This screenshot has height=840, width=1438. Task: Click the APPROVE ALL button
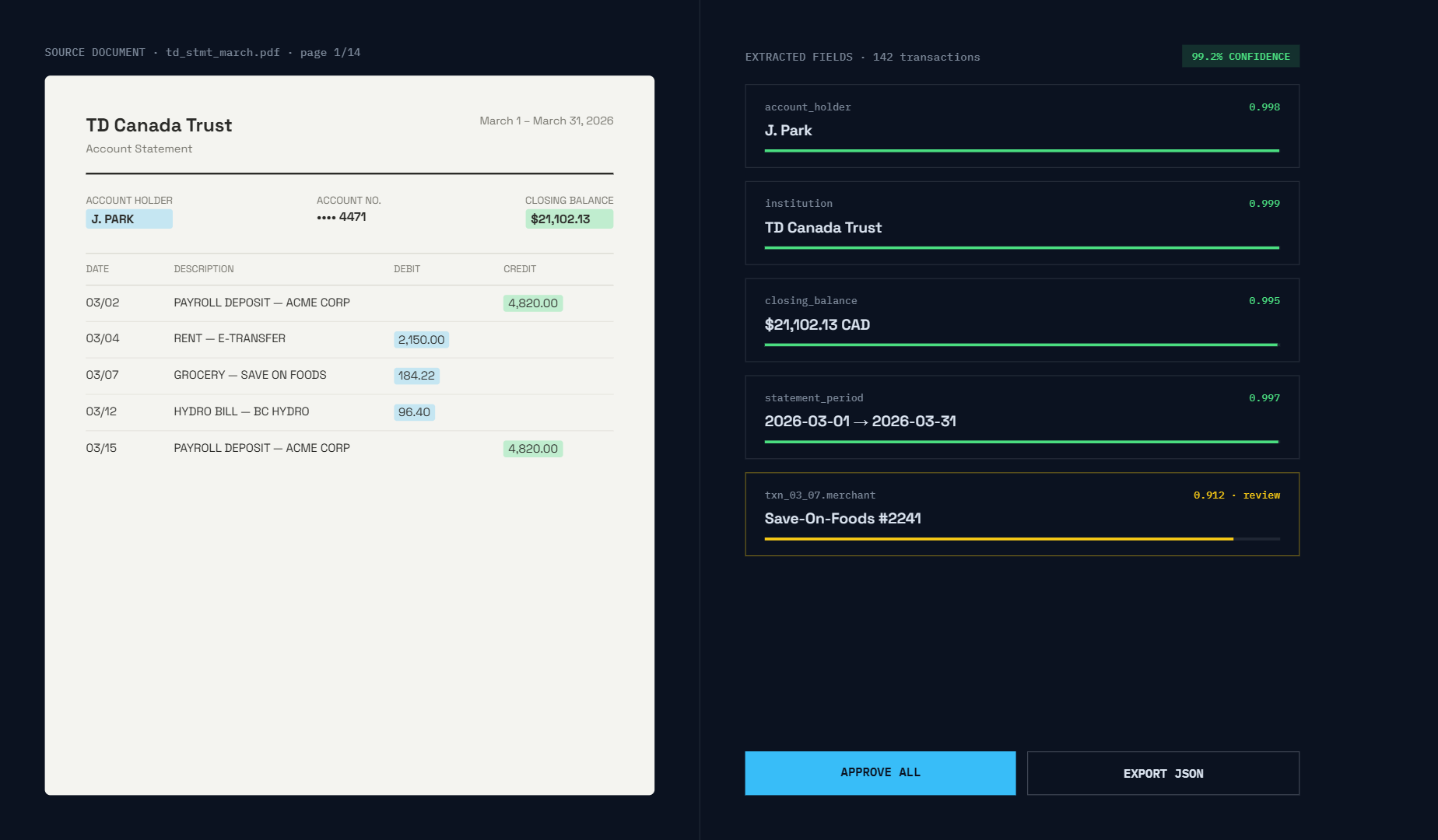(x=880, y=772)
